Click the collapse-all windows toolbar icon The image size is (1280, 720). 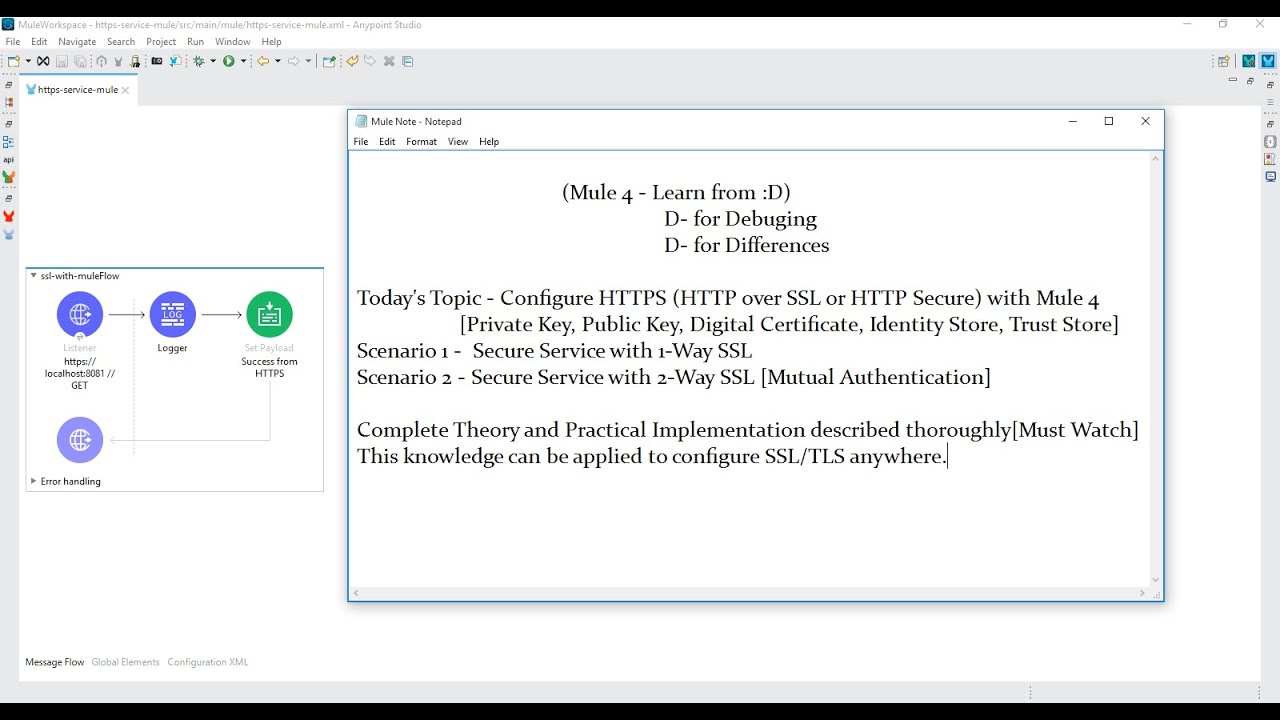pos(407,61)
